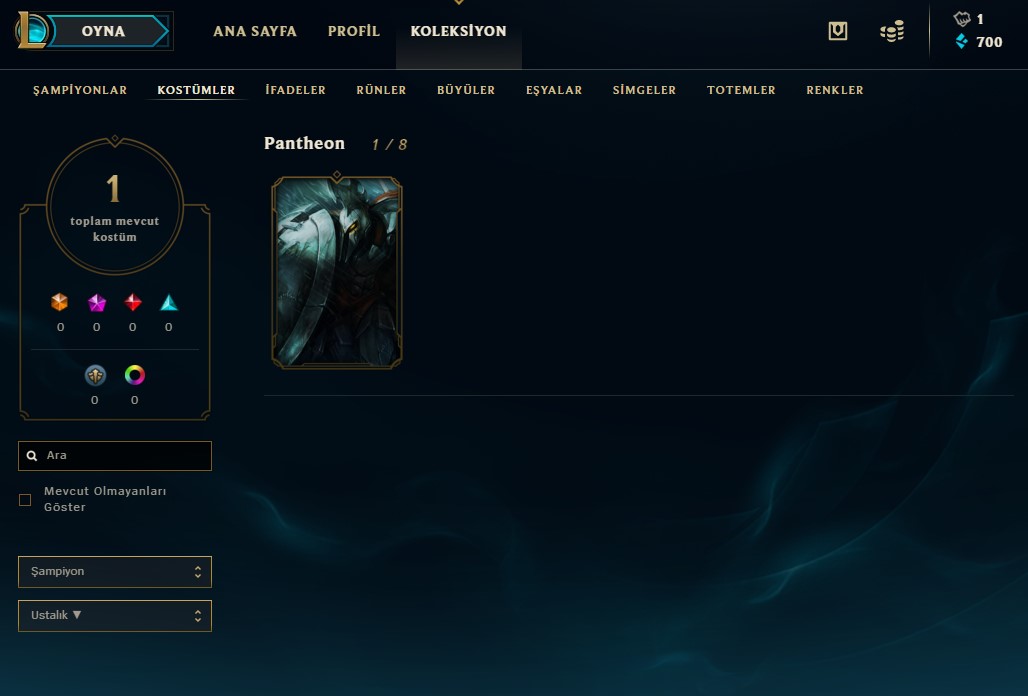Navigate to PROFİL in top menu
This screenshot has height=696, width=1028.
tap(353, 31)
